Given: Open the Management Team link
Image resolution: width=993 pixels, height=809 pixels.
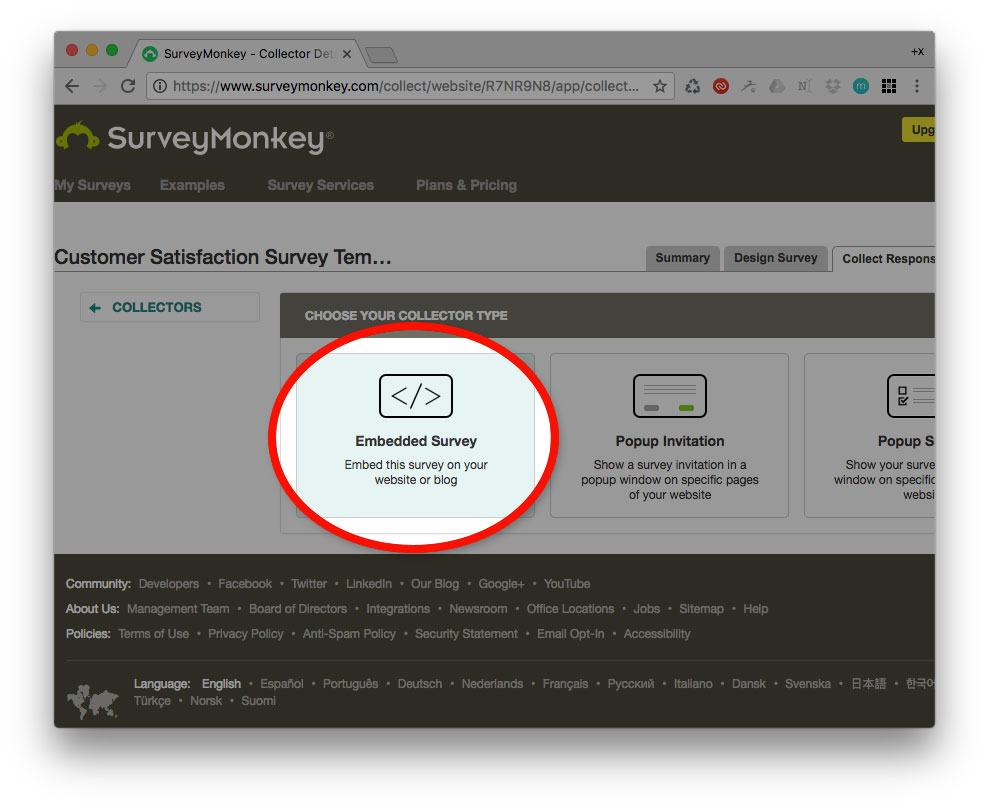Looking at the screenshot, I should [x=178, y=609].
